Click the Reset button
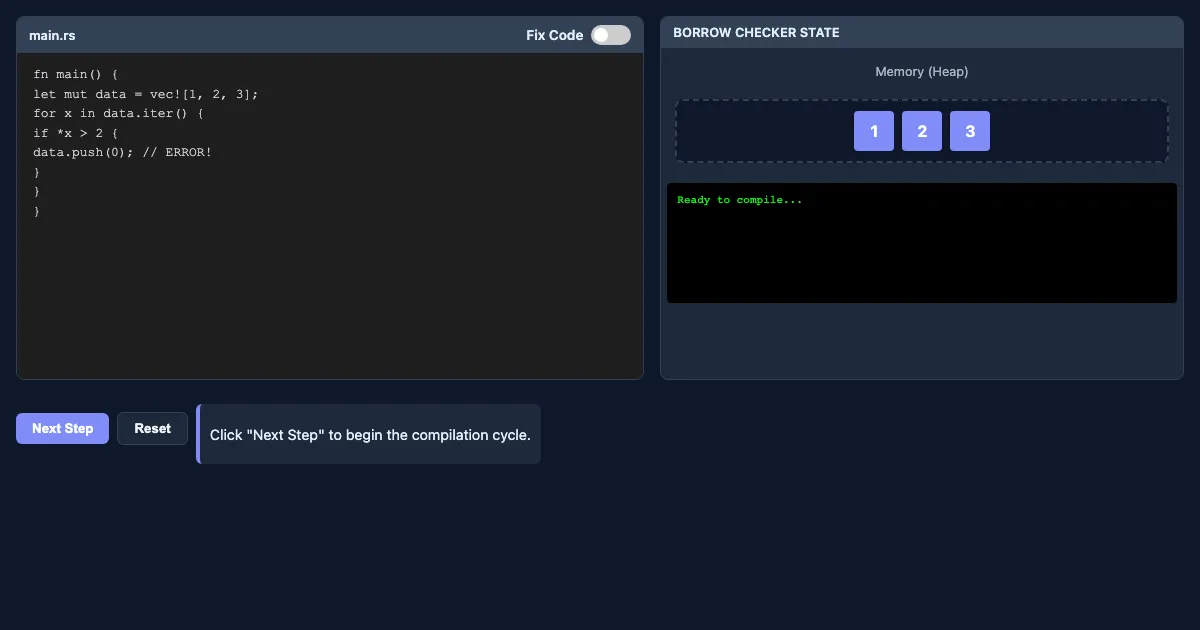This screenshot has height=630, width=1200. pos(152,428)
